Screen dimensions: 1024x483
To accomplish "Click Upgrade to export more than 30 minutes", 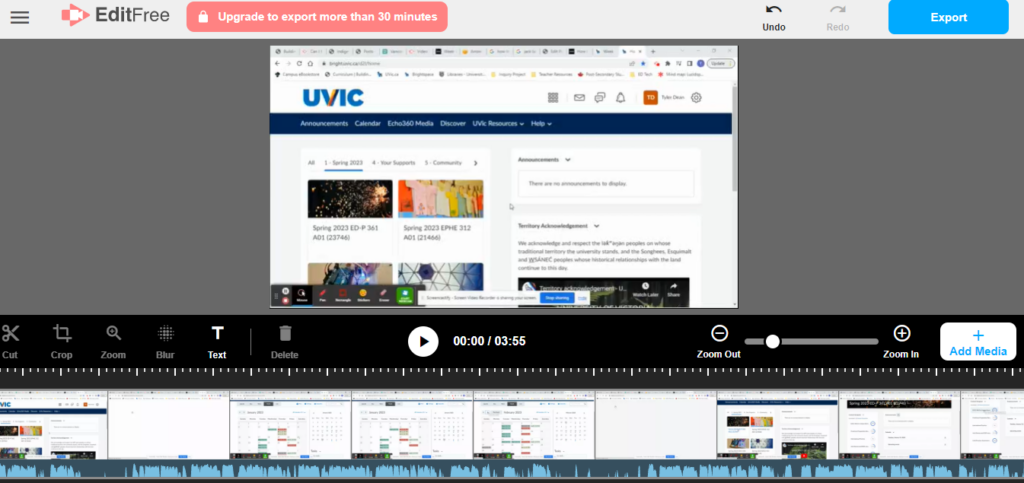I will pos(317,17).
